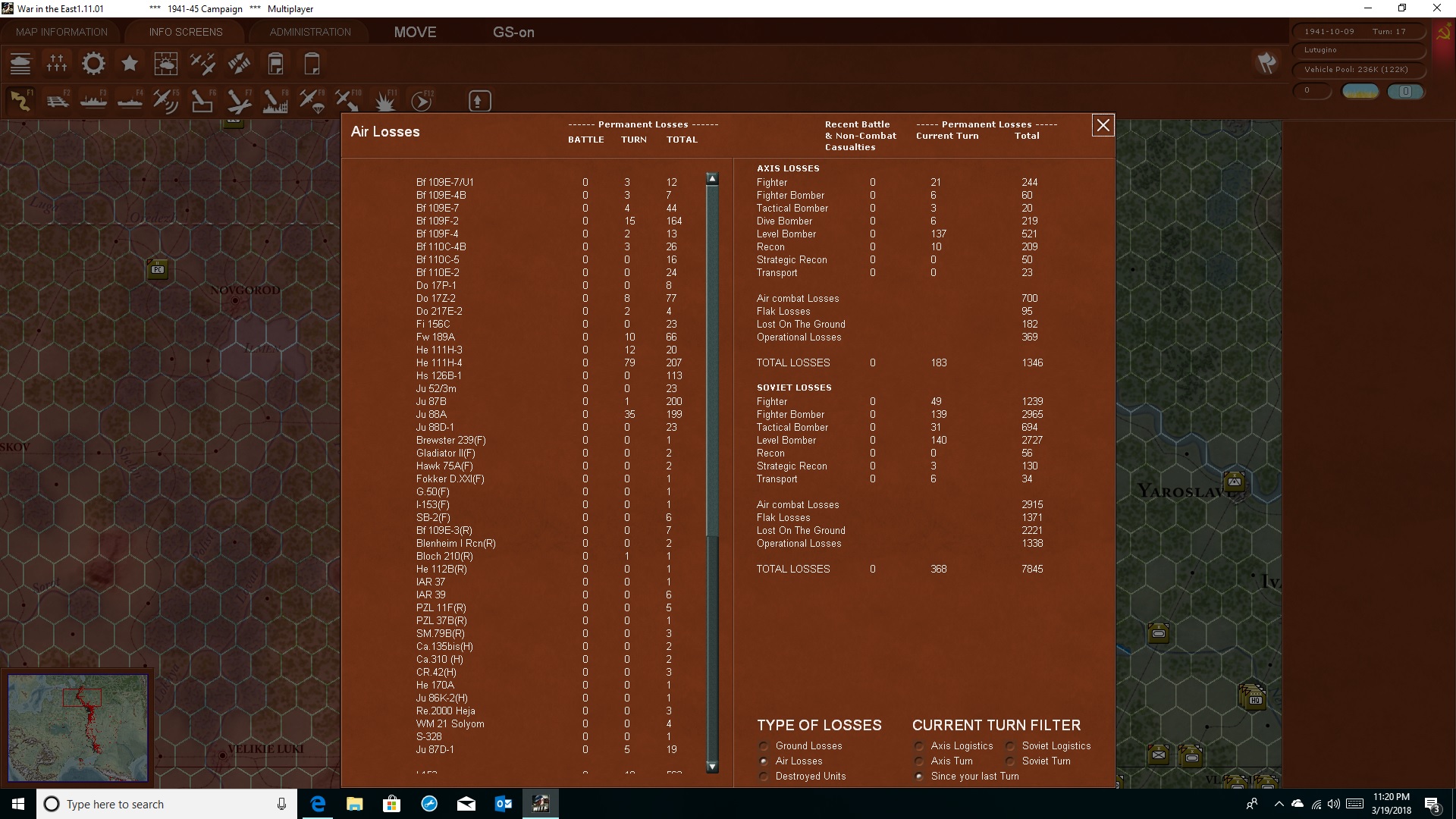Click the Windows search box
The image size is (1456, 819).
[x=167, y=804]
